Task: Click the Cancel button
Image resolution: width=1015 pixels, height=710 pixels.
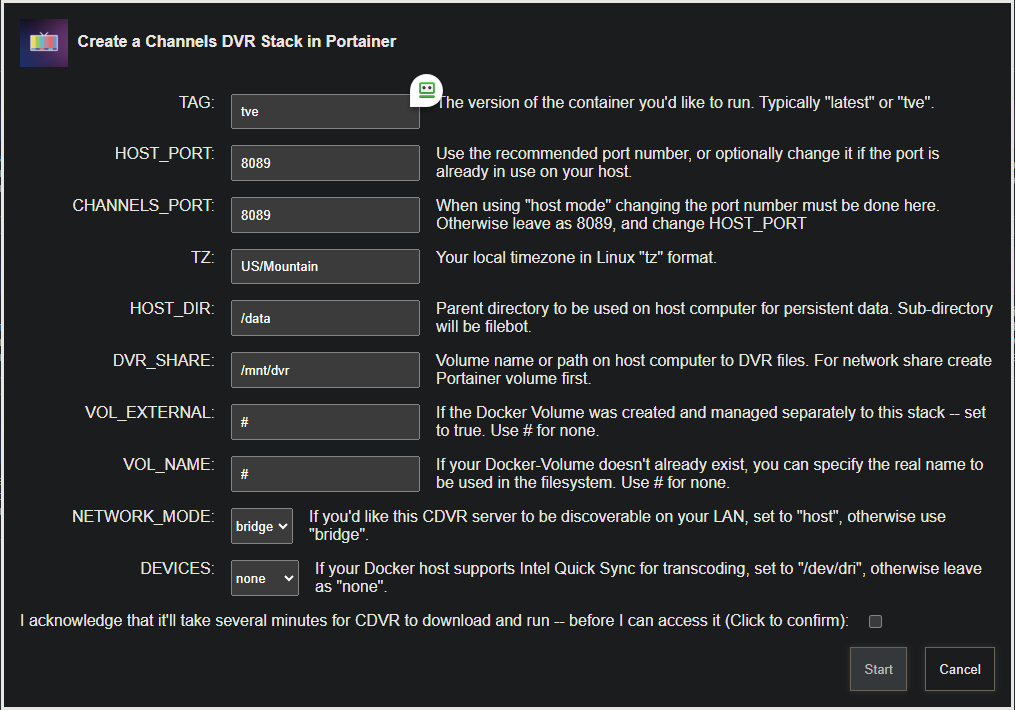Action: pyautogui.click(x=959, y=669)
